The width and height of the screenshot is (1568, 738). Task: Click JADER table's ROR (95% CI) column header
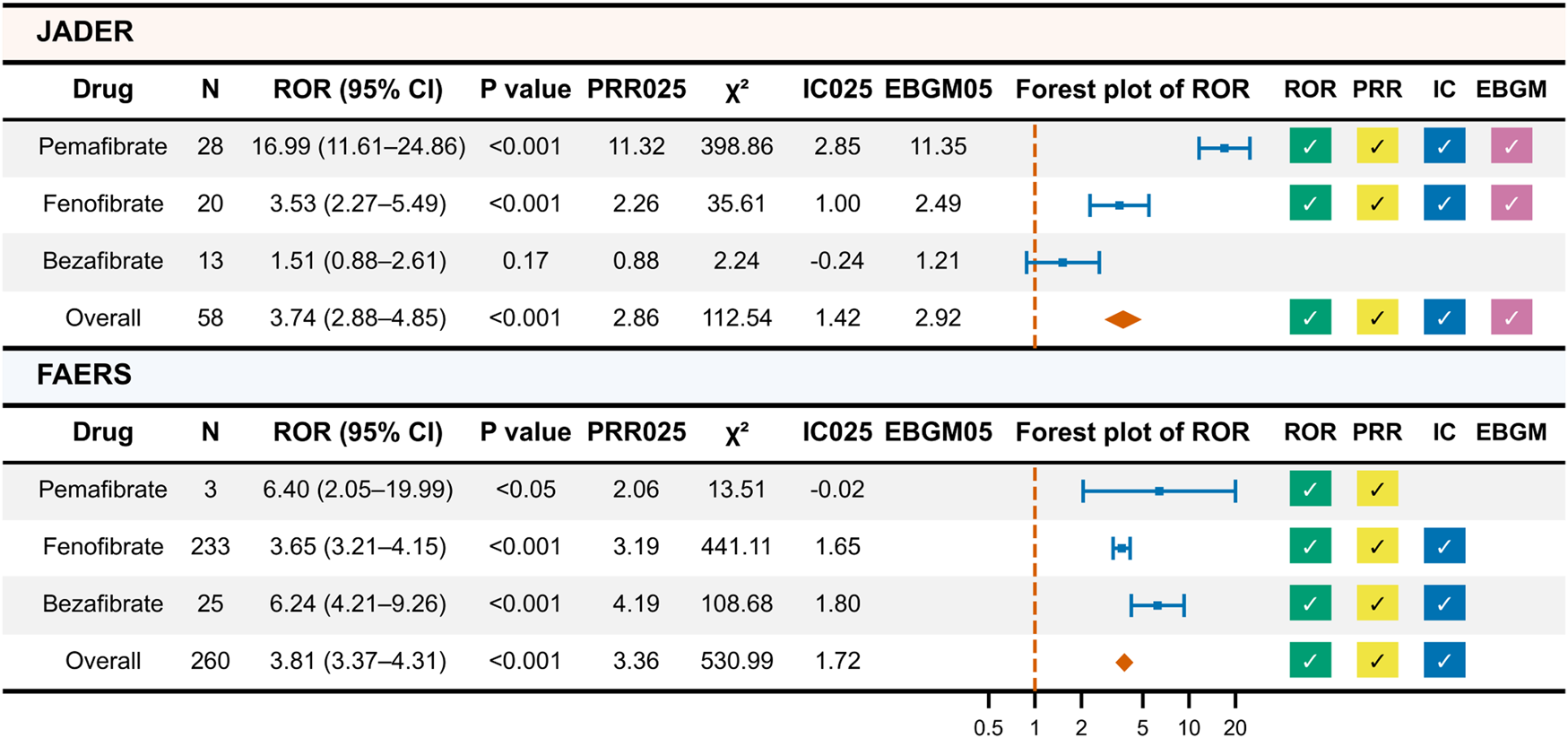click(x=358, y=90)
